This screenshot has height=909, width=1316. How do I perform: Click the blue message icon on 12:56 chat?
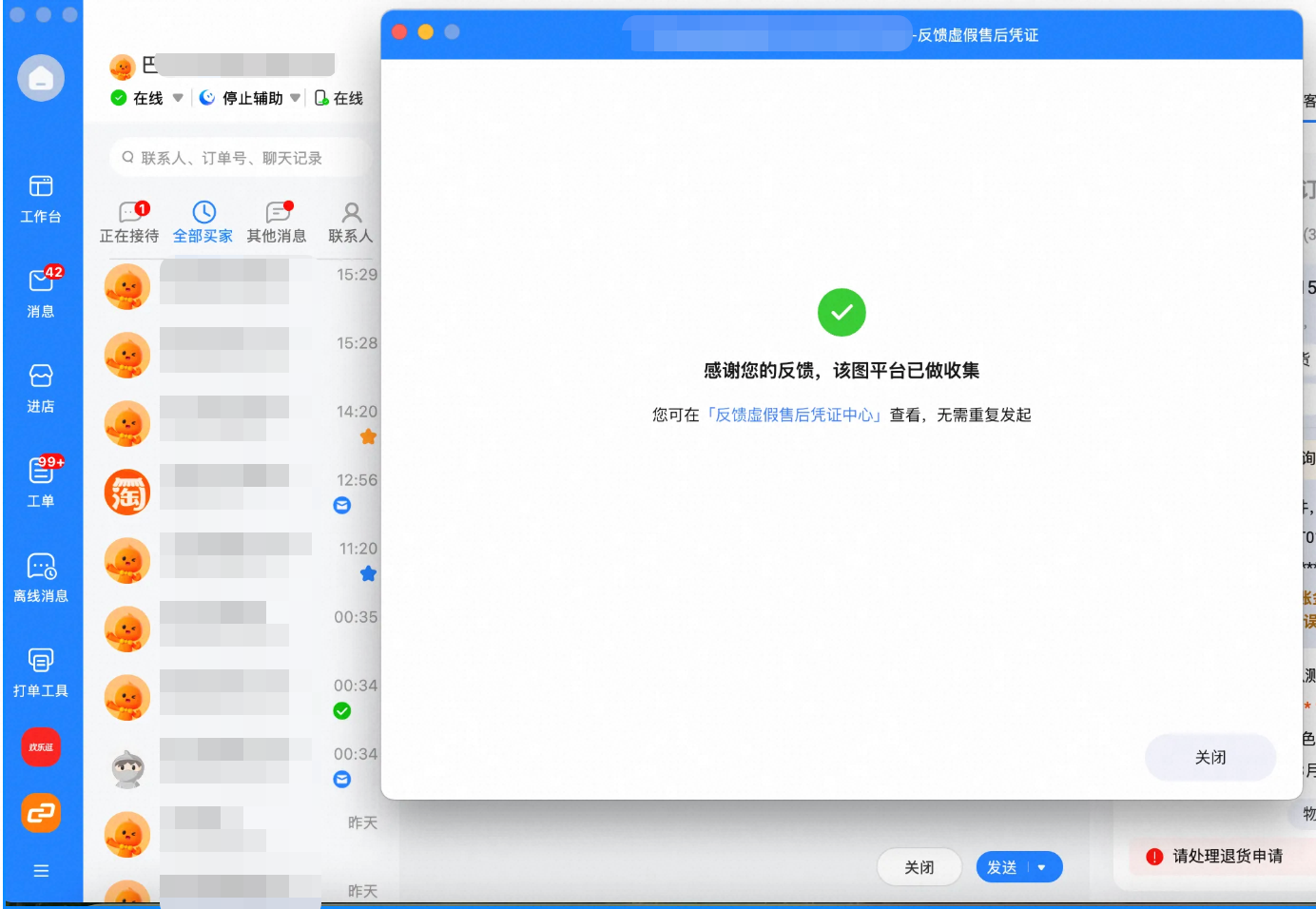[x=342, y=505]
